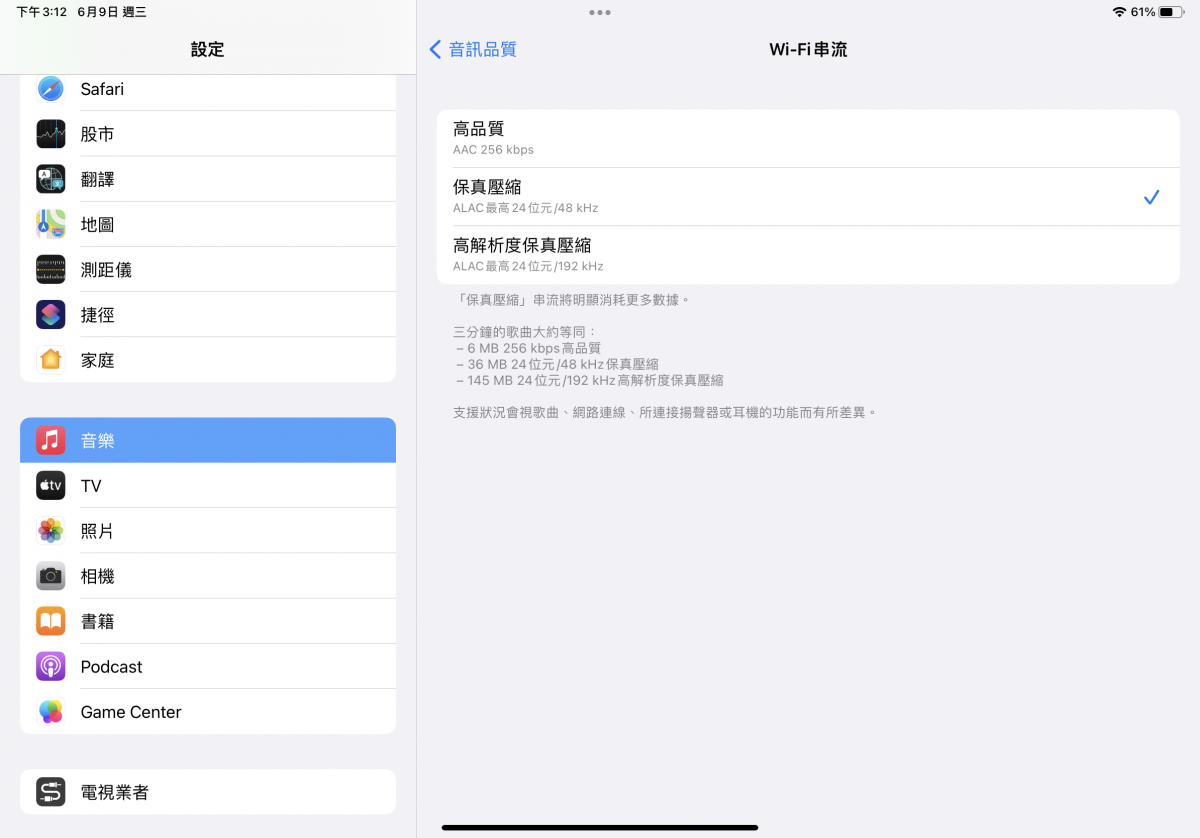Viewport: 1200px width, 838px height.
Task: Tap the Home (家庭) house icon
Action: pyautogui.click(x=51, y=360)
